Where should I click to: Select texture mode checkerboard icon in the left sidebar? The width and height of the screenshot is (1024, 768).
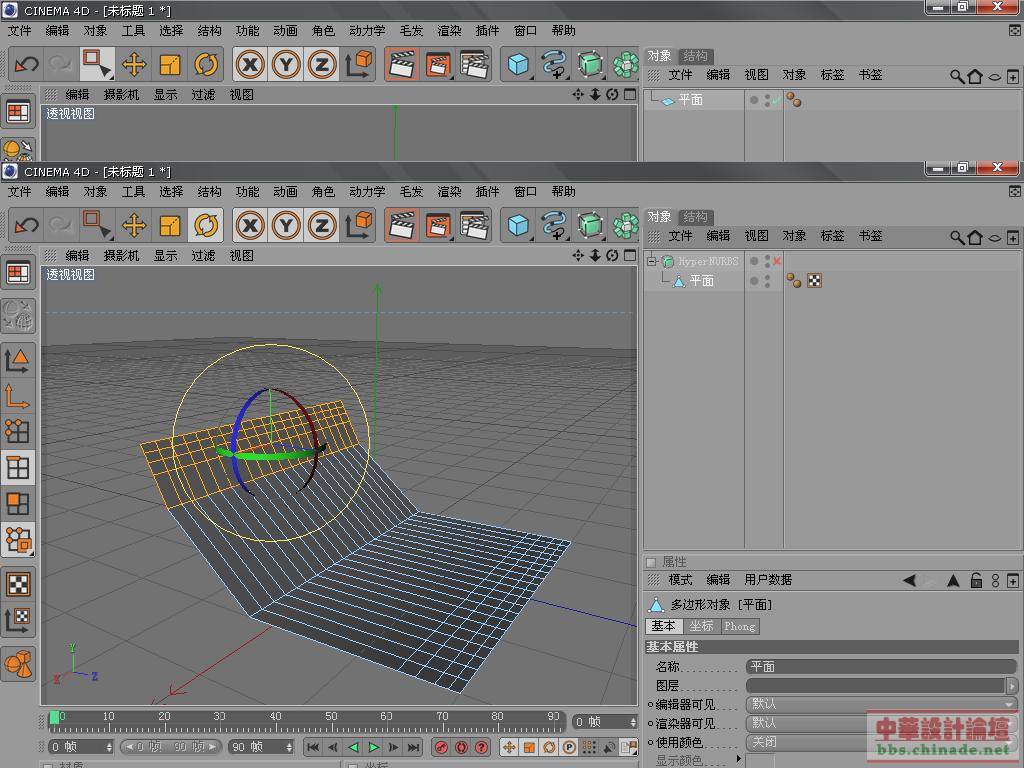18,584
